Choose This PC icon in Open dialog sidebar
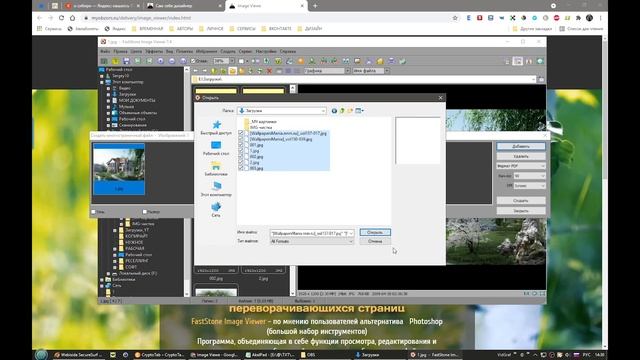The image size is (640, 360). coord(216,187)
